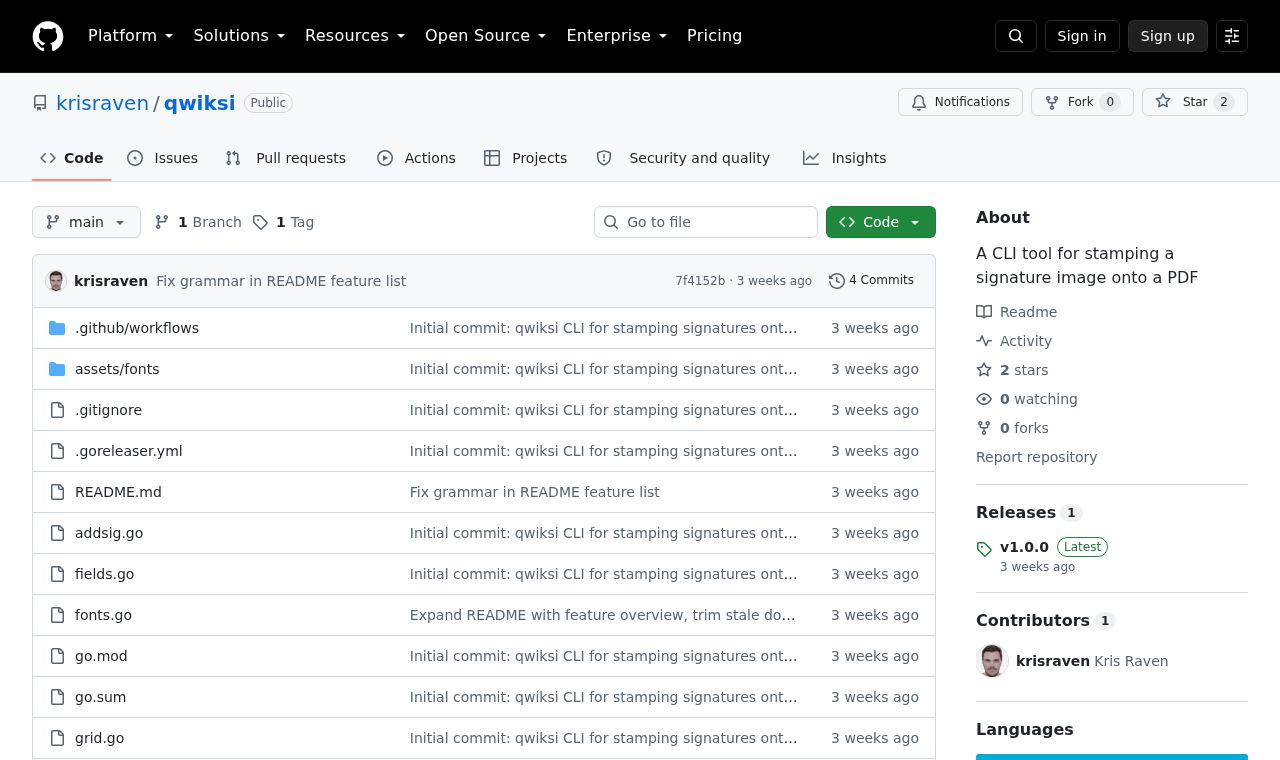Click the file icon beside fonts.go
1280x760 pixels.
[57, 615]
